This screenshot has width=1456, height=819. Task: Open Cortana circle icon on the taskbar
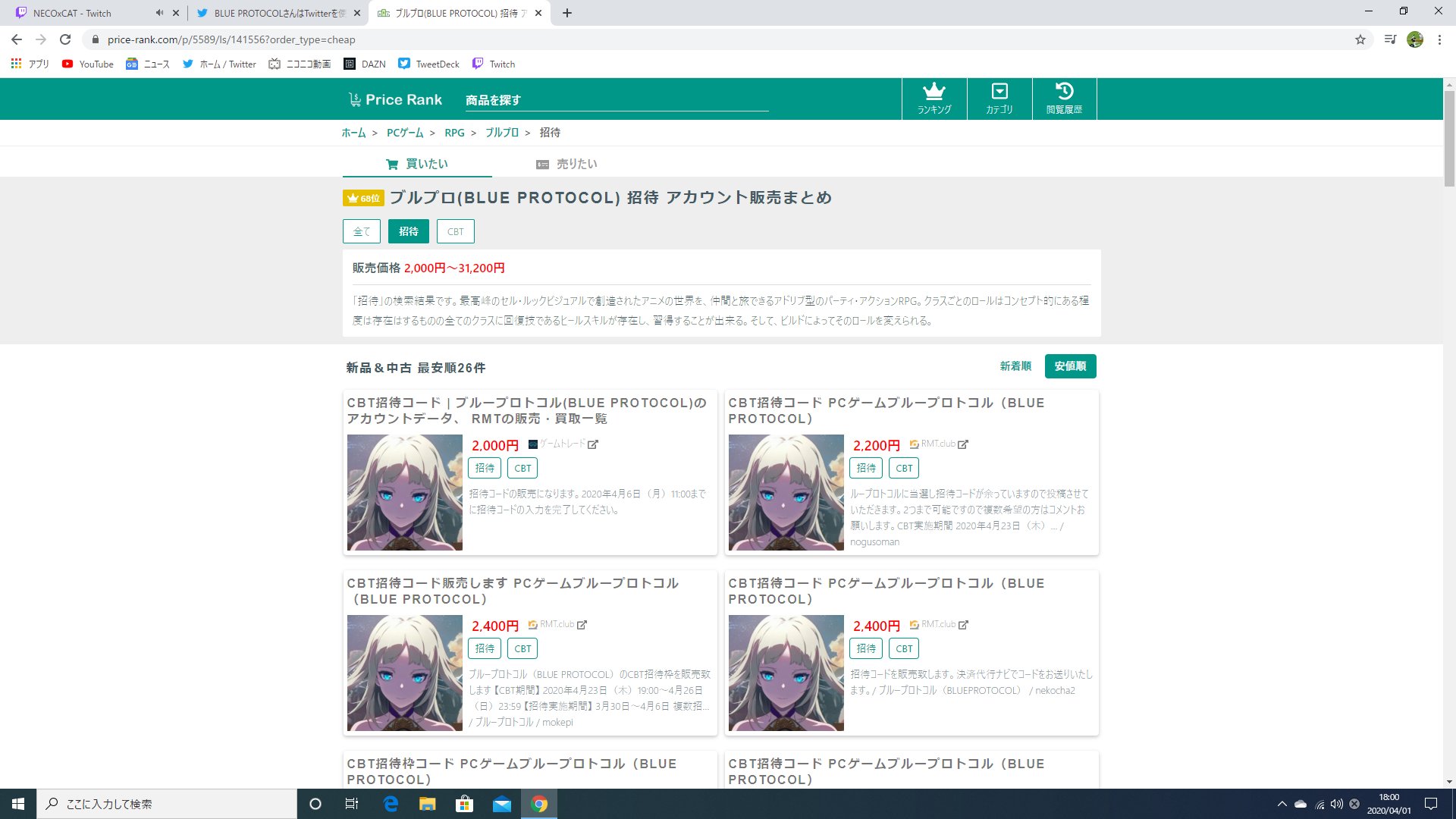[x=315, y=804]
